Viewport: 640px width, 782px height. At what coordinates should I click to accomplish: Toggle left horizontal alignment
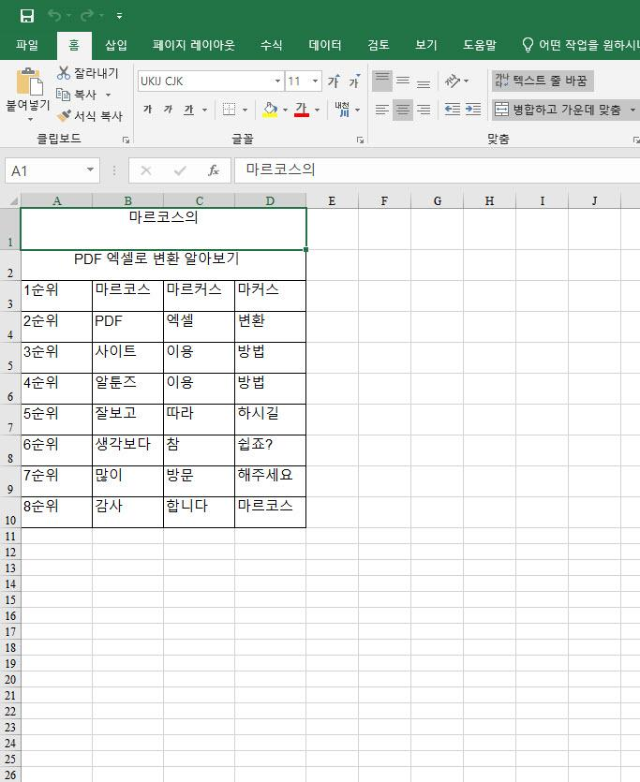click(x=382, y=109)
